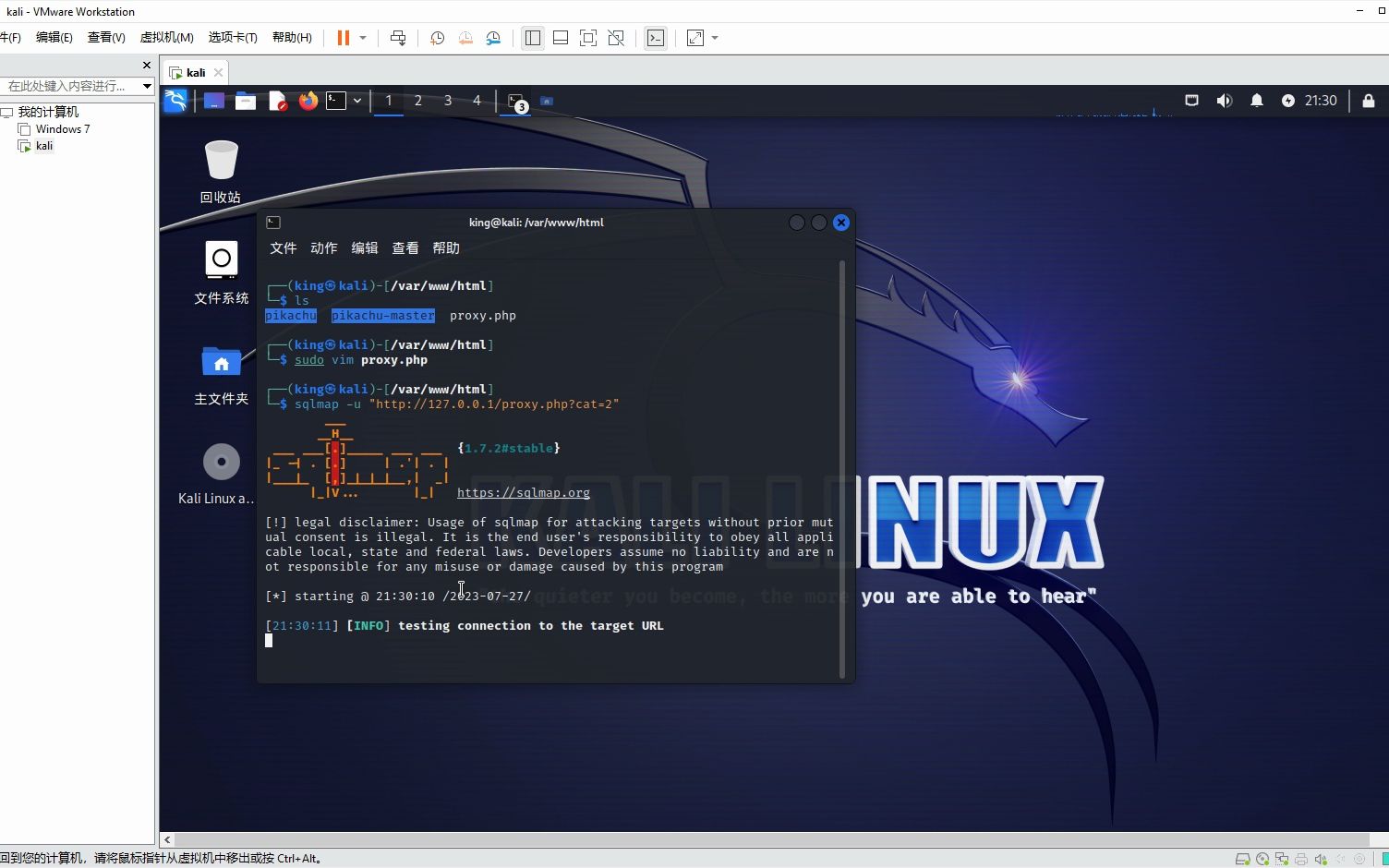Switch to workspace 3
Screen dimensions: 1389x868
point(448,101)
